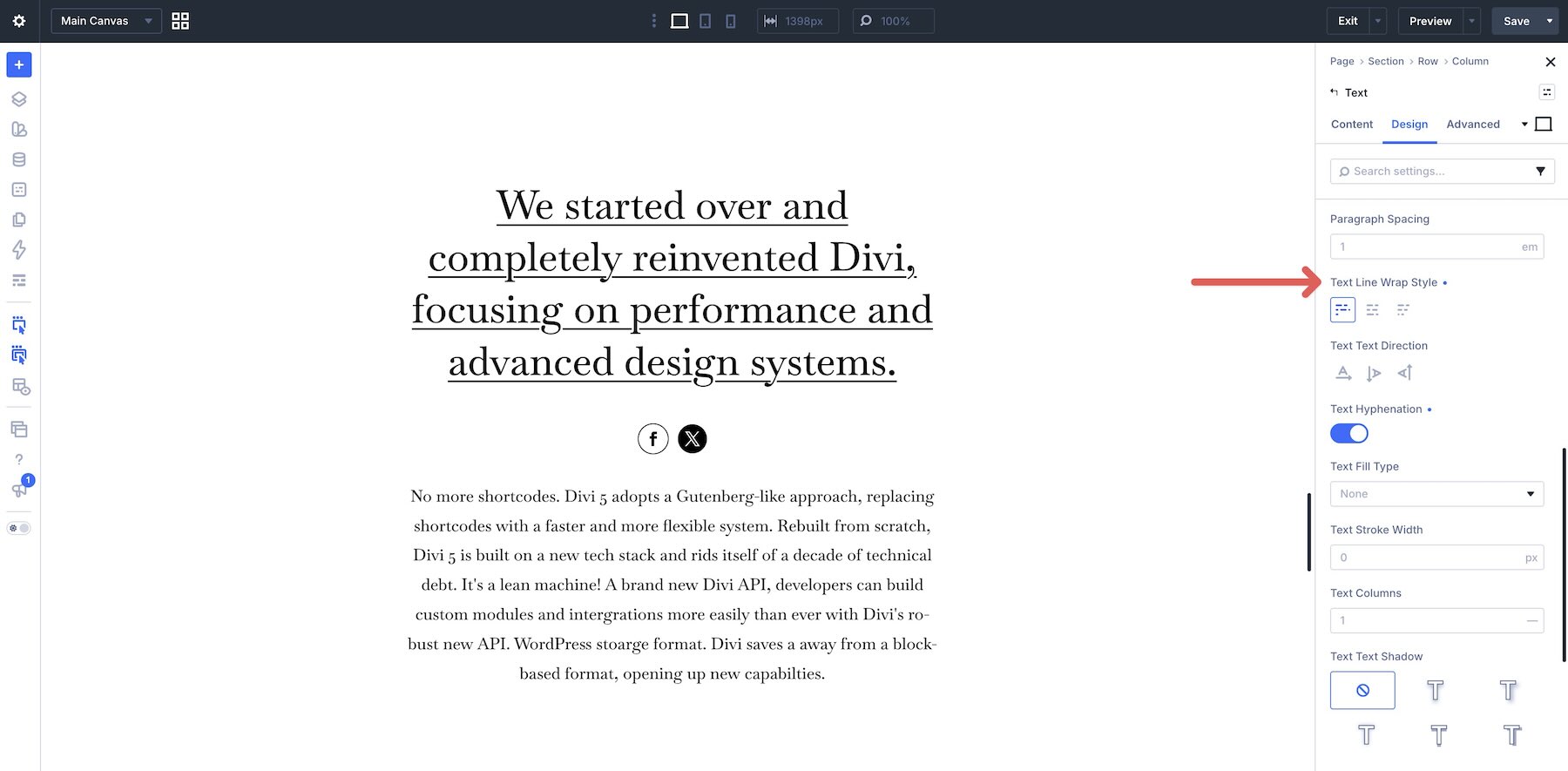
Task: Click the Facebook icon on the canvas
Action: coord(653,439)
